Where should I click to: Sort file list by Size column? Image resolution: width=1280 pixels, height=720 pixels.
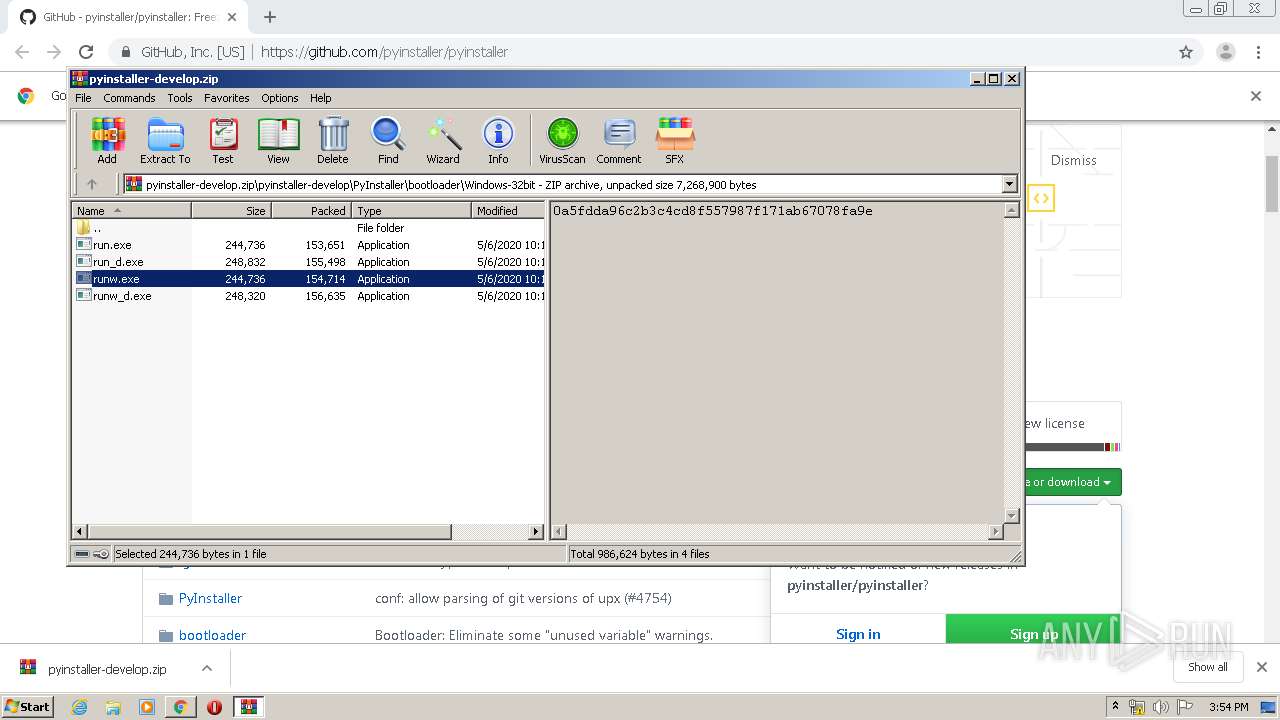[x=231, y=211]
